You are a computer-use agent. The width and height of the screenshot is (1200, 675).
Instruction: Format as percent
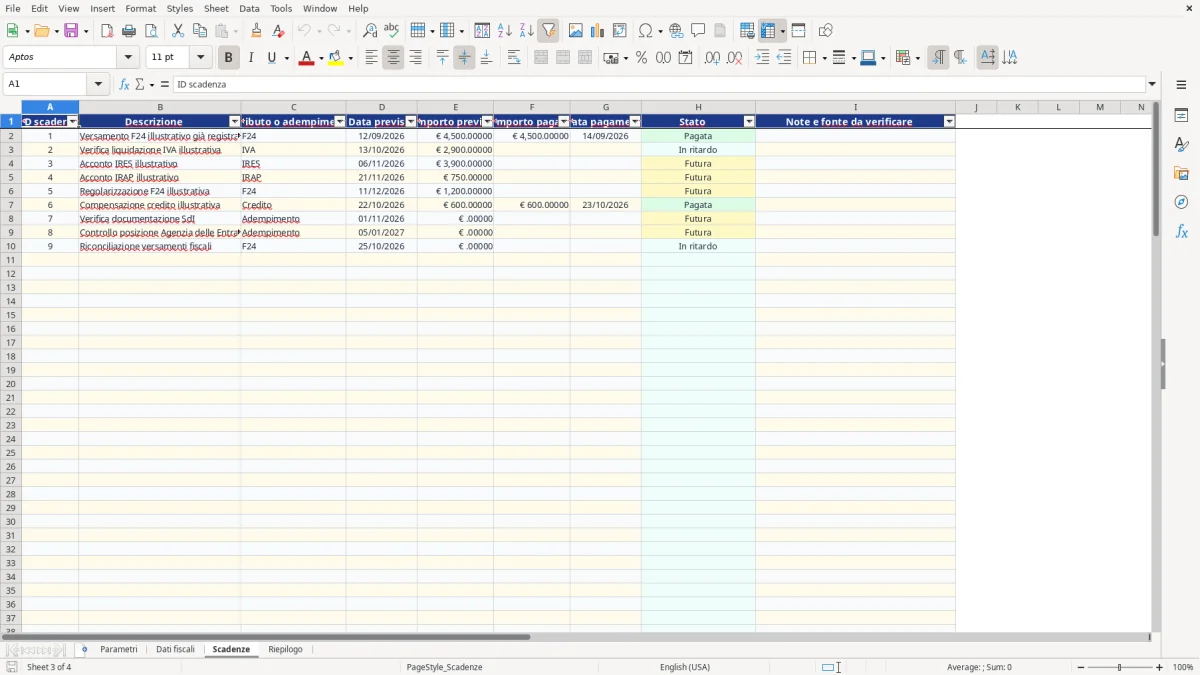click(641, 58)
